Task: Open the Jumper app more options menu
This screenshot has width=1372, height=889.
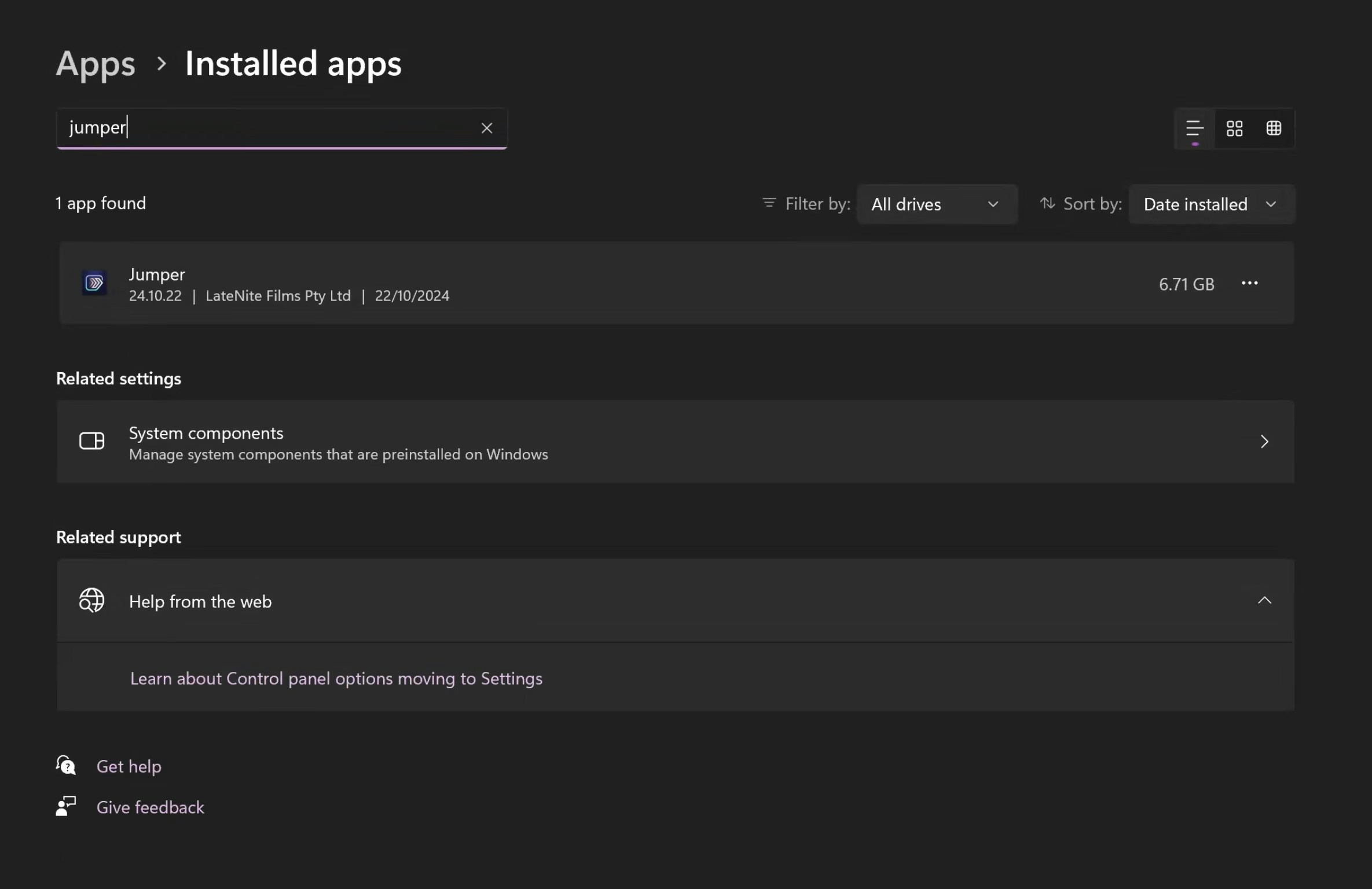Action: [x=1249, y=283]
